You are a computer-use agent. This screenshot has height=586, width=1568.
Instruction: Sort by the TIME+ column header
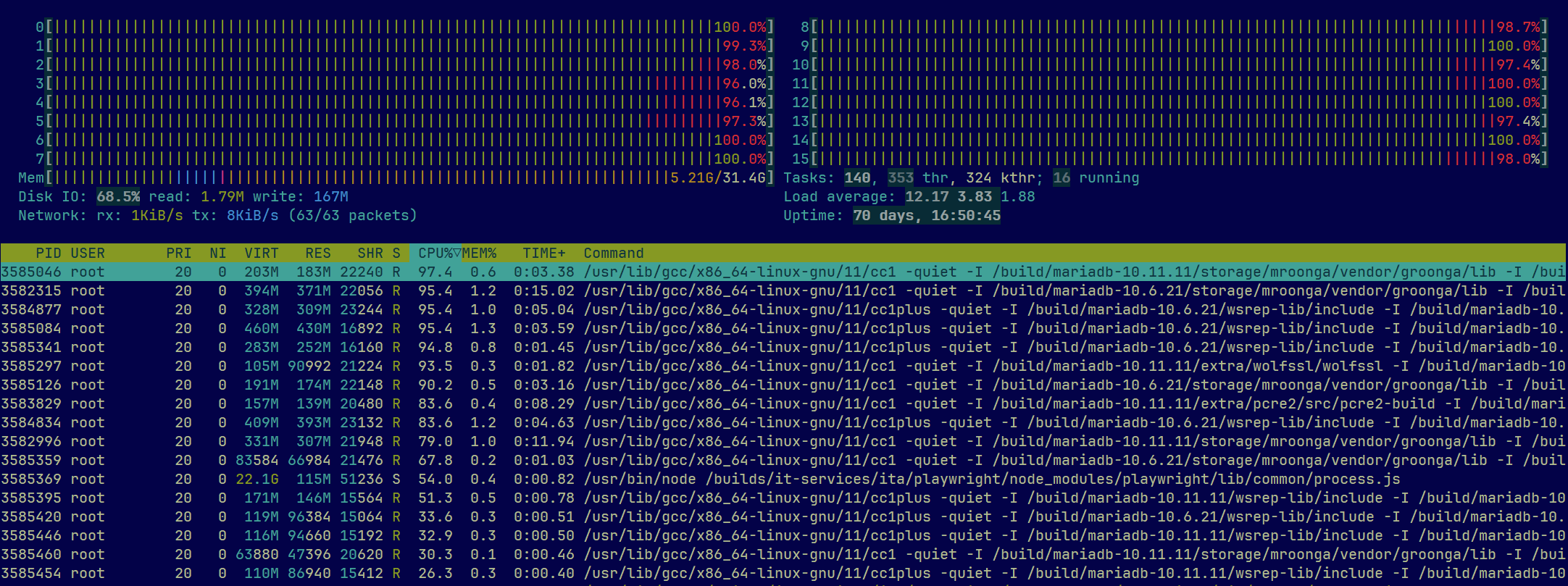tap(544, 253)
